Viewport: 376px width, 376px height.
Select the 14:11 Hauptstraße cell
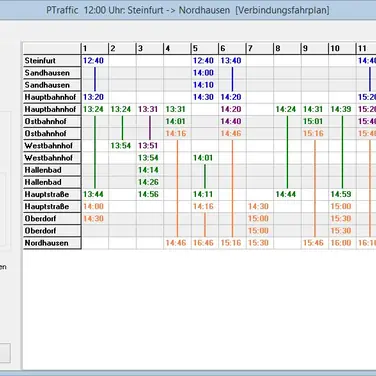point(205,194)
